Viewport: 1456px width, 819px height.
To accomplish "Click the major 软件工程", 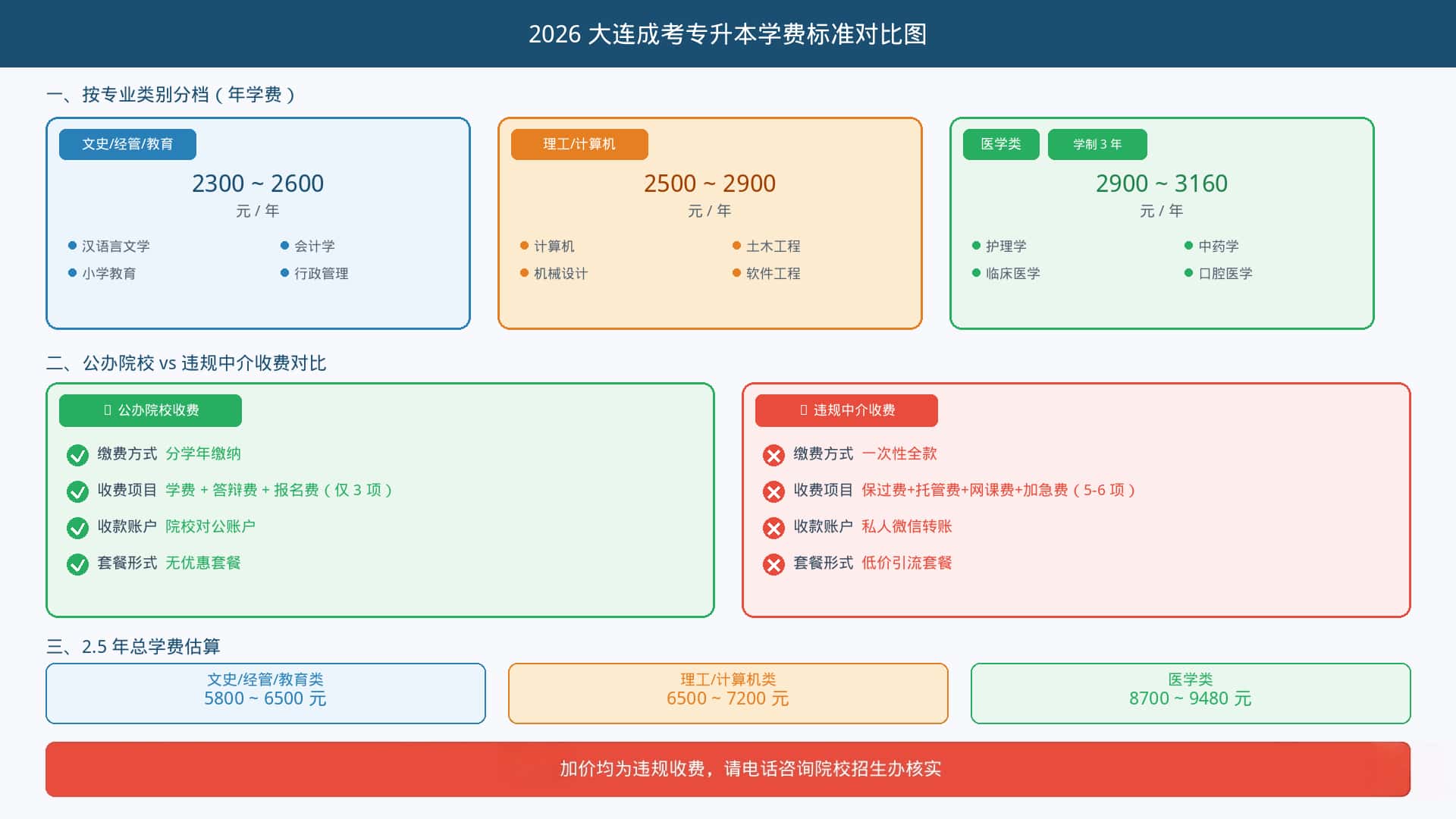I will coord(773,274).
